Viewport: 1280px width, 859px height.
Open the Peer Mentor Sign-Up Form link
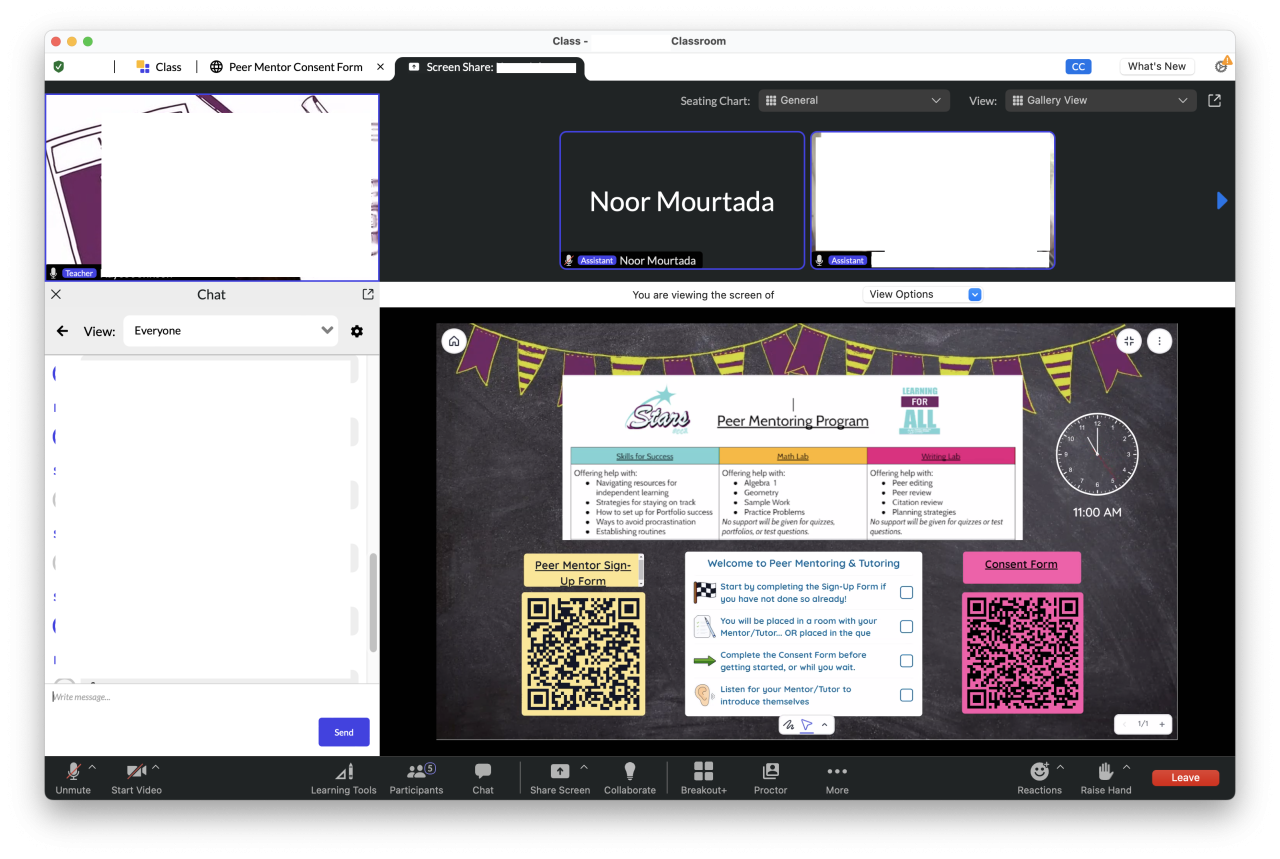583,572
